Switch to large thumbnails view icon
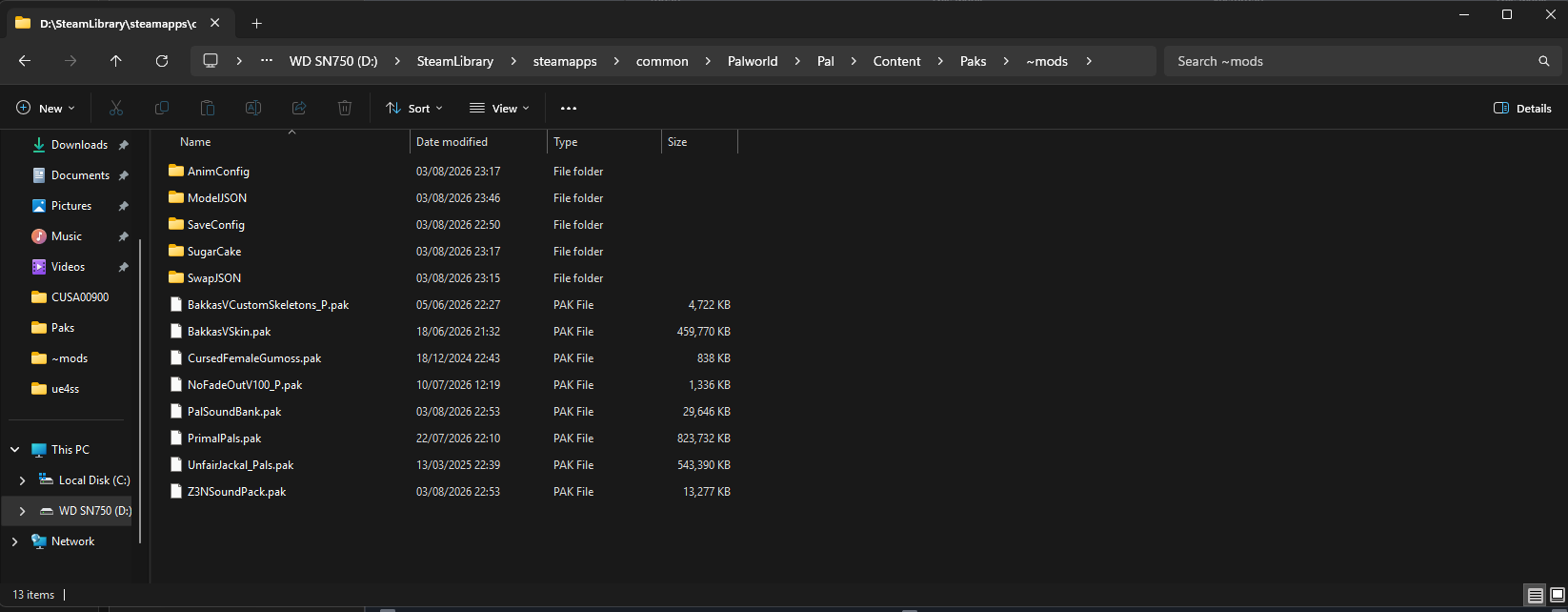This screenshot has width=1568, height=612. pos(1558,595)
